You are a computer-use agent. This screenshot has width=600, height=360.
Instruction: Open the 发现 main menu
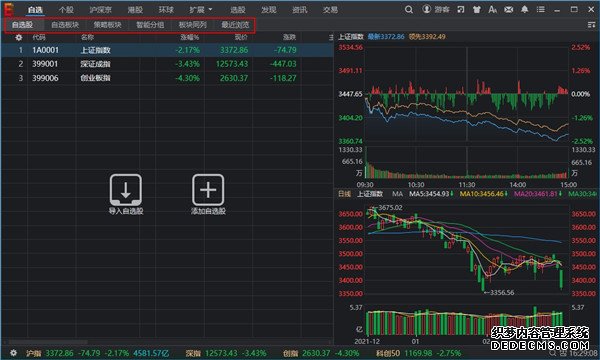click(x=269, y=10)
